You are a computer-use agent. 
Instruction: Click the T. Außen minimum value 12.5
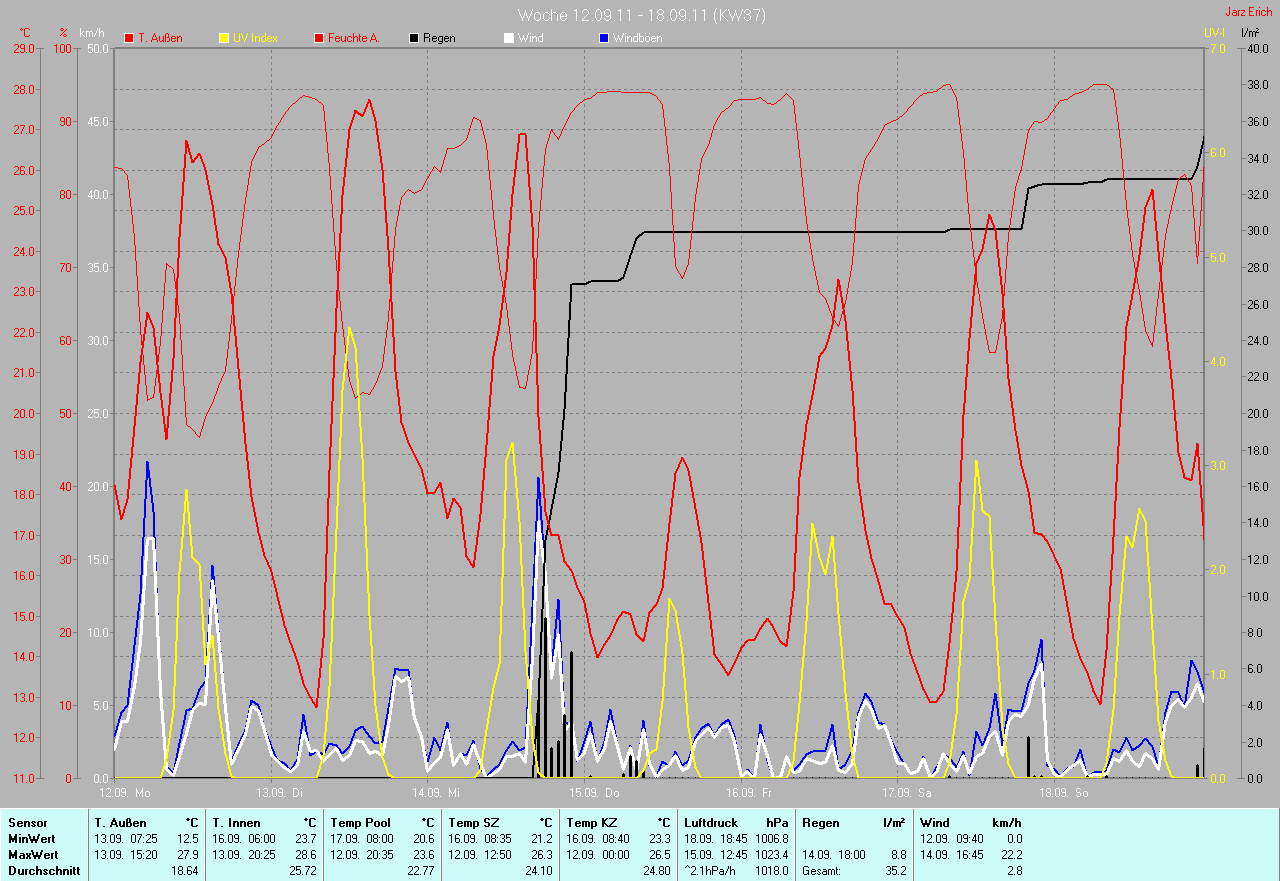pos(187,838)
